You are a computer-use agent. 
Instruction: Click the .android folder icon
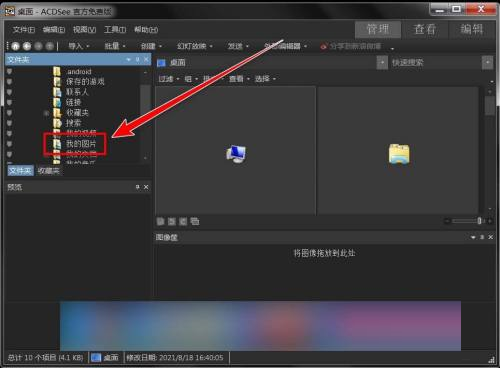click(57, 71)
